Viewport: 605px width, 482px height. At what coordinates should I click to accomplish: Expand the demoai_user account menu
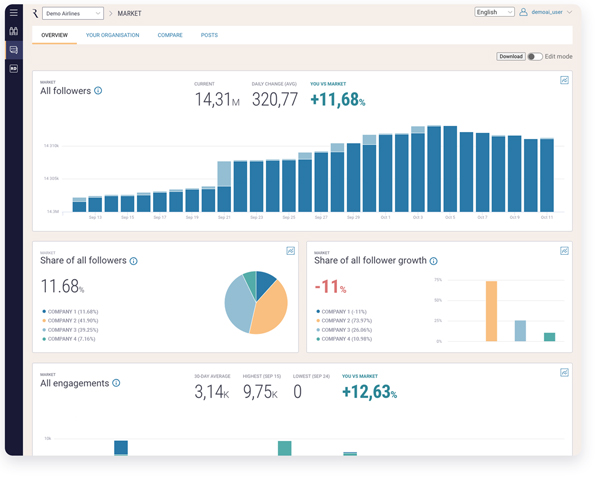[545, 12]
